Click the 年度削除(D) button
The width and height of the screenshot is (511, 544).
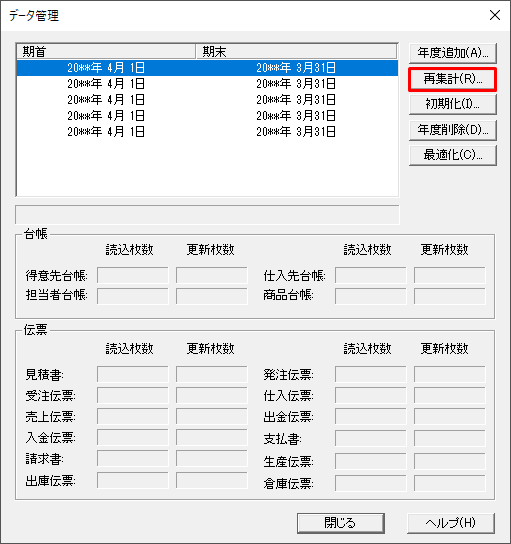coord(453,130)
